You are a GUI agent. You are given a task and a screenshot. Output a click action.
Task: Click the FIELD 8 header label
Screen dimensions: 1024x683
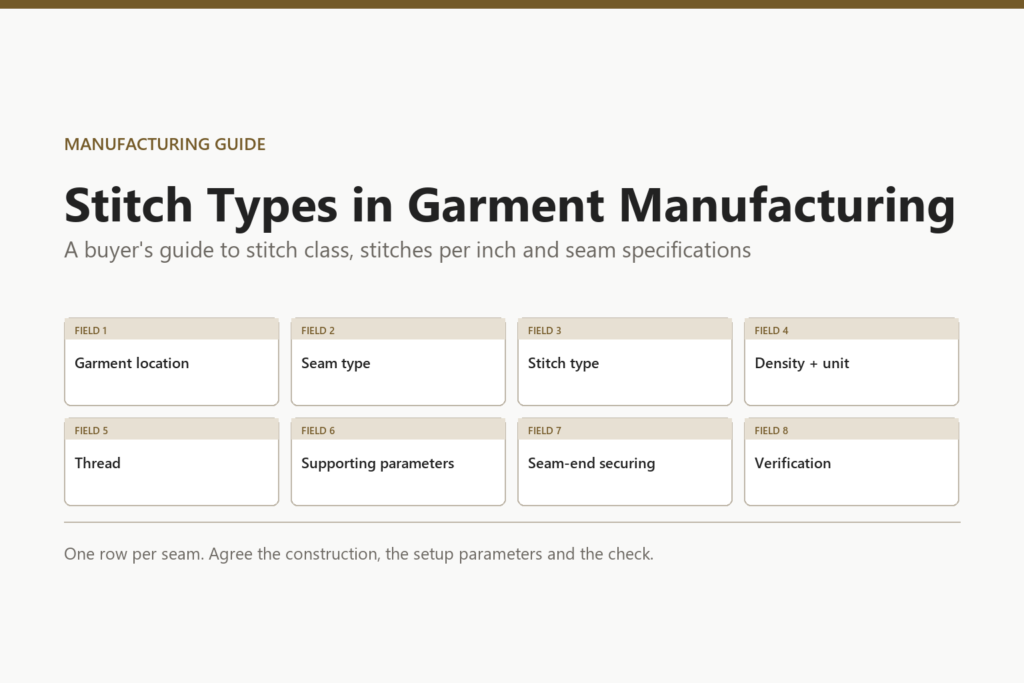771,430
